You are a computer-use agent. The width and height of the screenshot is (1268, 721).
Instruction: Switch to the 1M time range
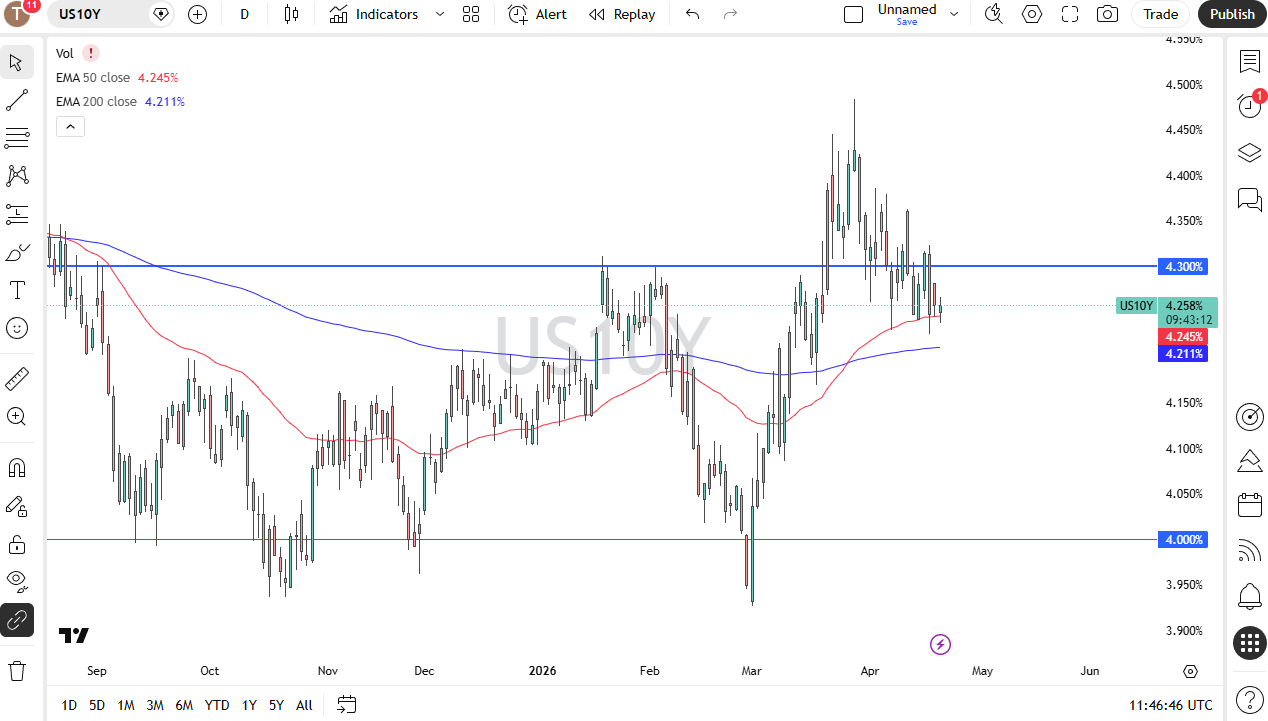[x=125, y=705]
